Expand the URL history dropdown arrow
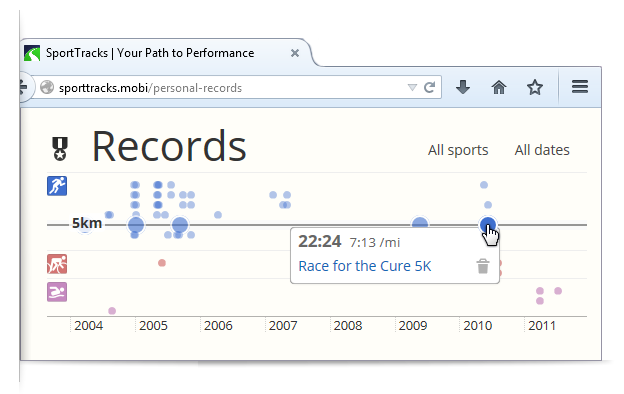624x394 pixels. (412, 87)
